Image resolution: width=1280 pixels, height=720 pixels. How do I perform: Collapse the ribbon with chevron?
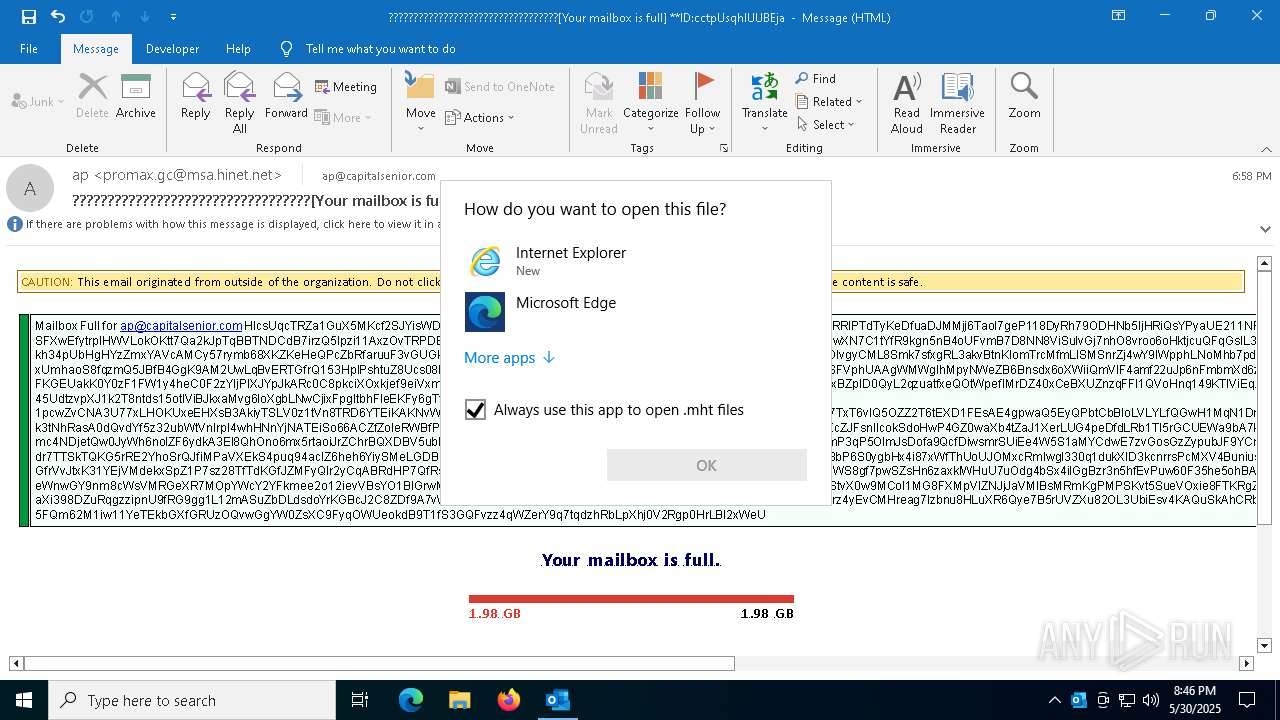pyautogui.click(x=1266, y=149)
